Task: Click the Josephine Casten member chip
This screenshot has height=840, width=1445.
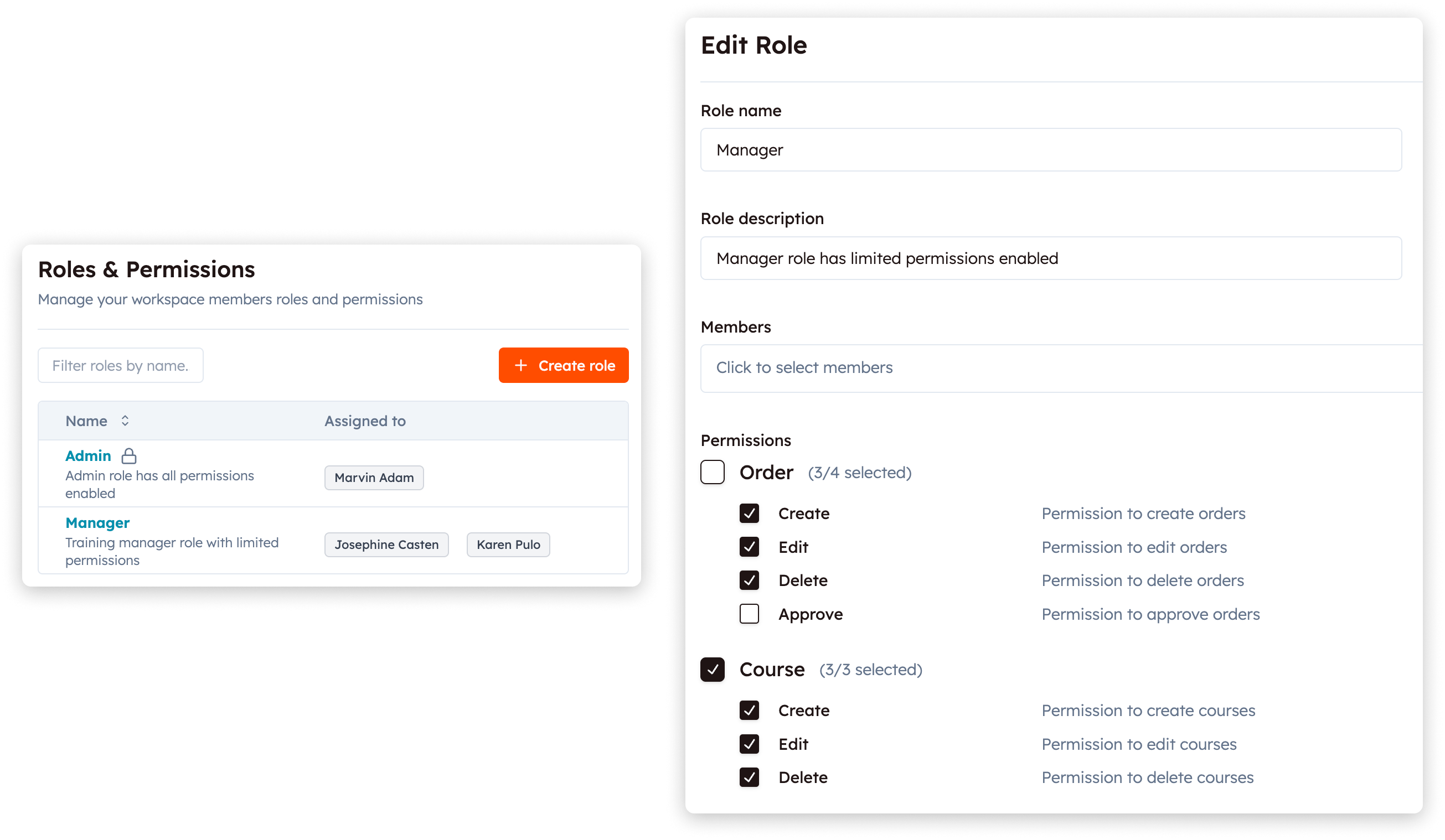Action: tap(386, 545)
